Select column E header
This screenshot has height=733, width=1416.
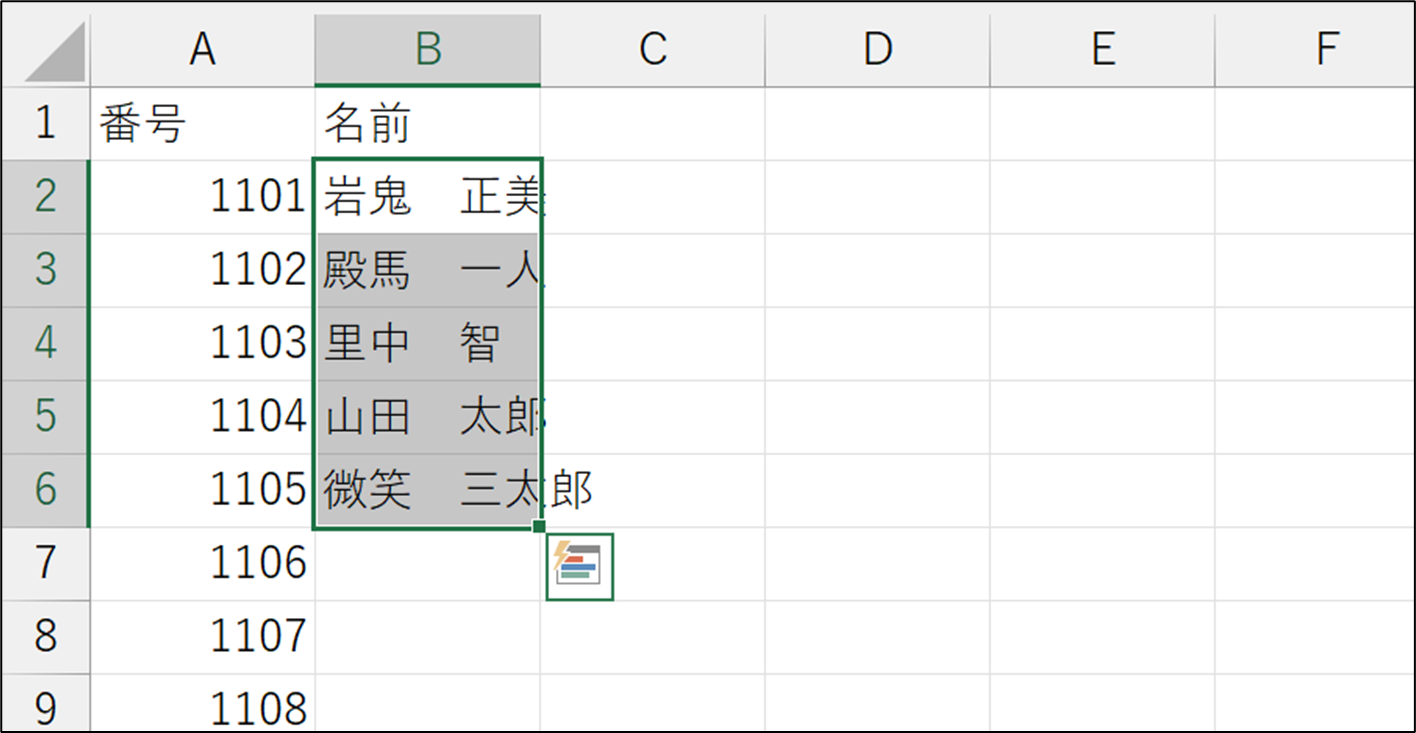[1102, 50]
